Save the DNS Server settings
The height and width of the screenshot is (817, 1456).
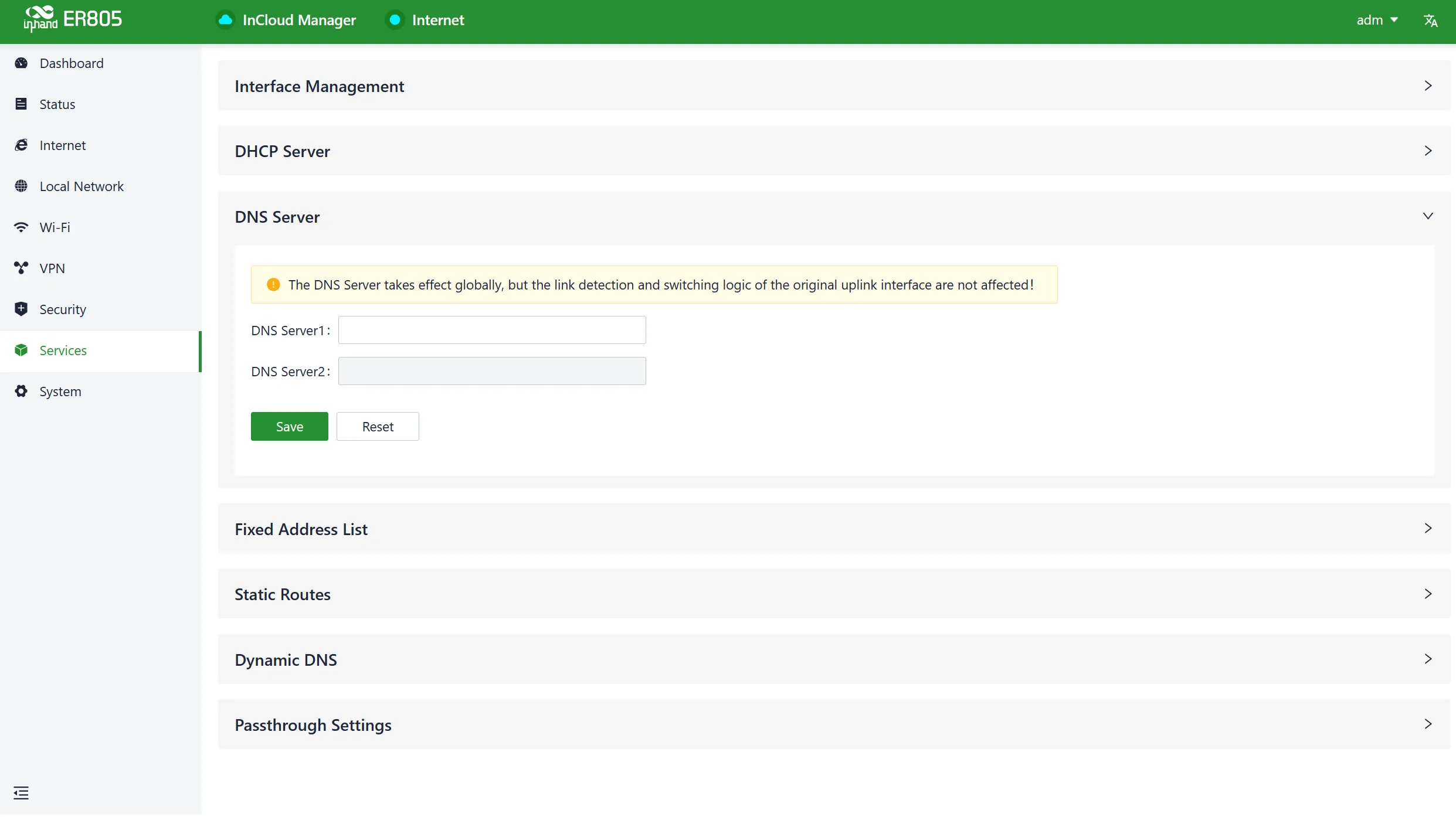(290, 426)
